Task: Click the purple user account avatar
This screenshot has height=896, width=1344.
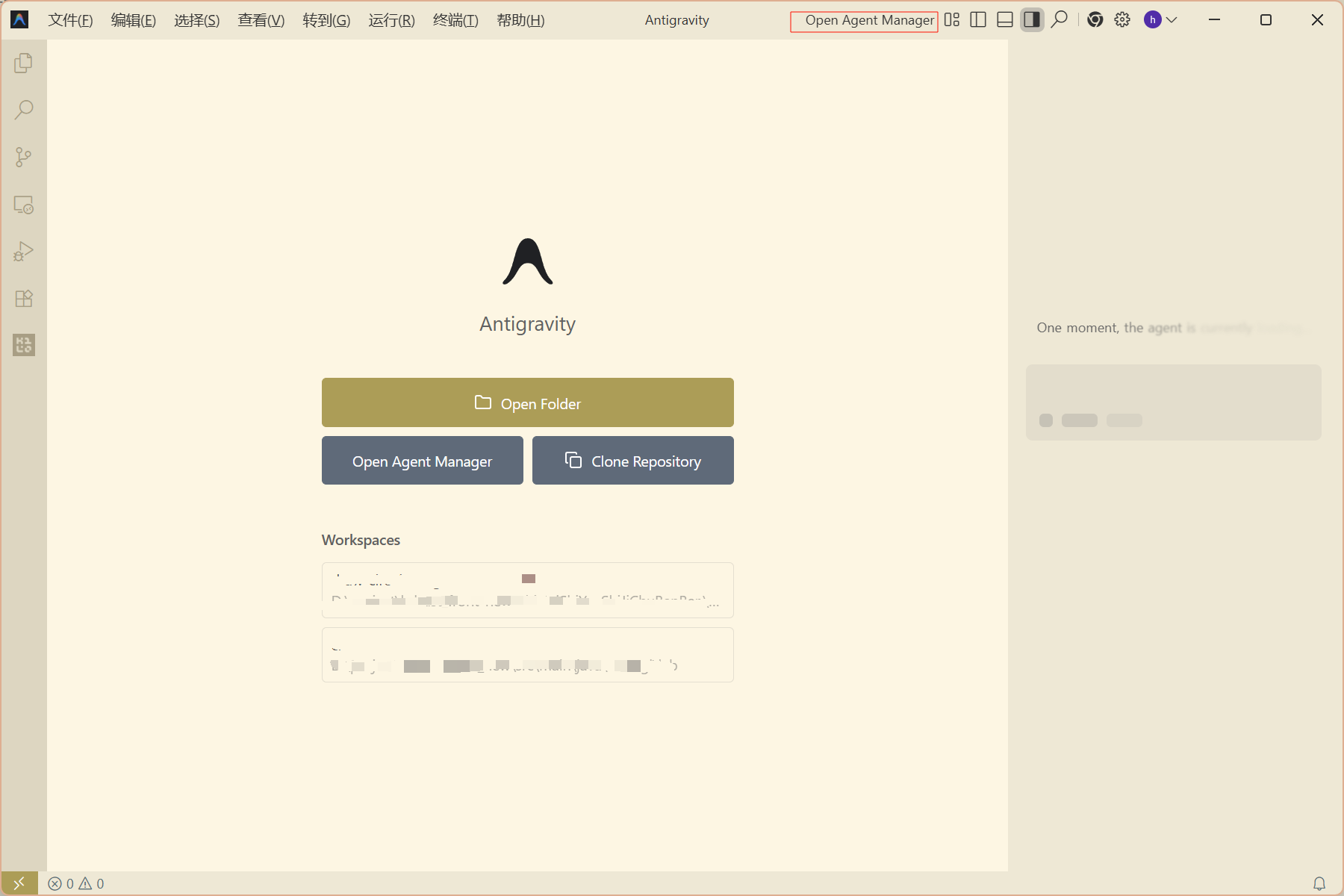Action: (x=1152, y=19)
